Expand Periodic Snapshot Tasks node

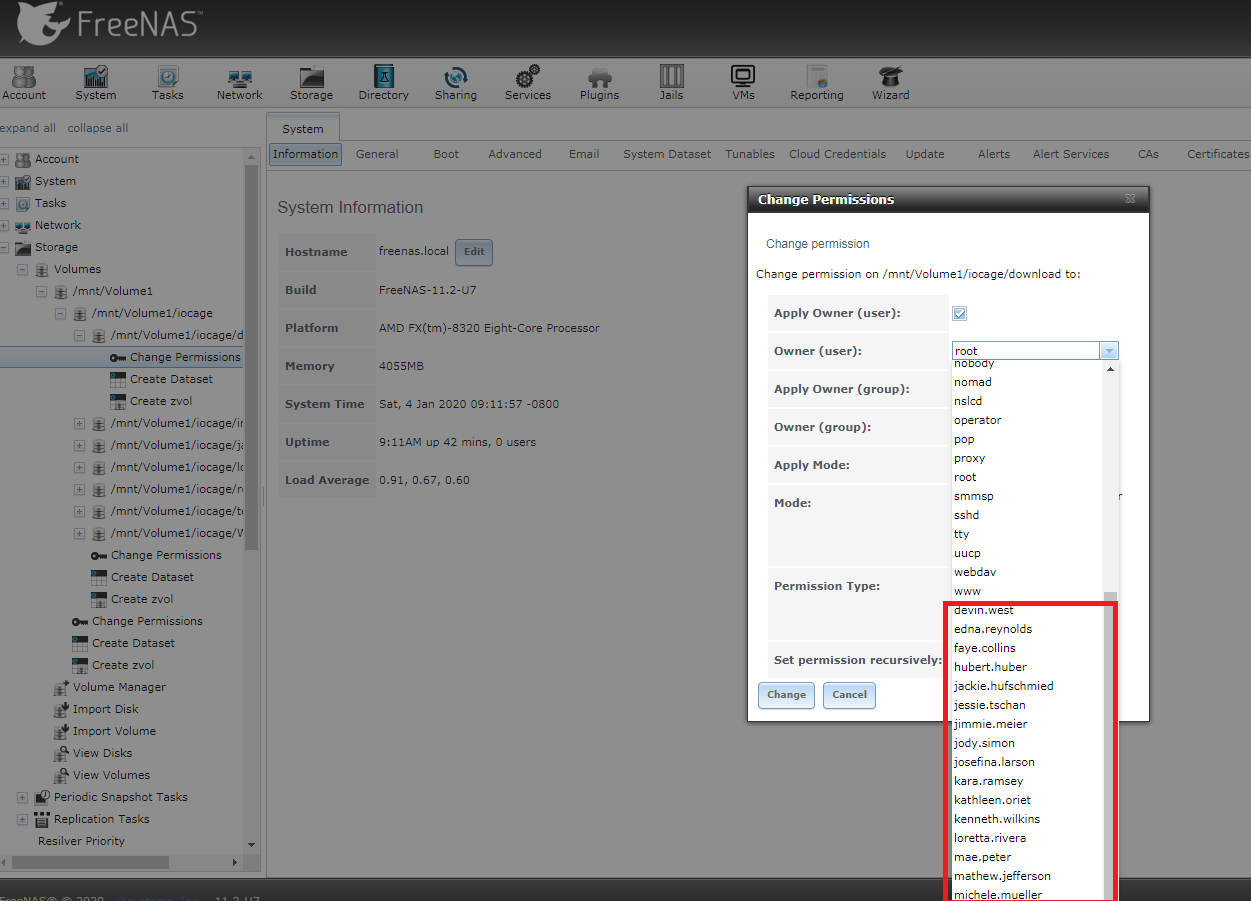(x=22, y=797)
